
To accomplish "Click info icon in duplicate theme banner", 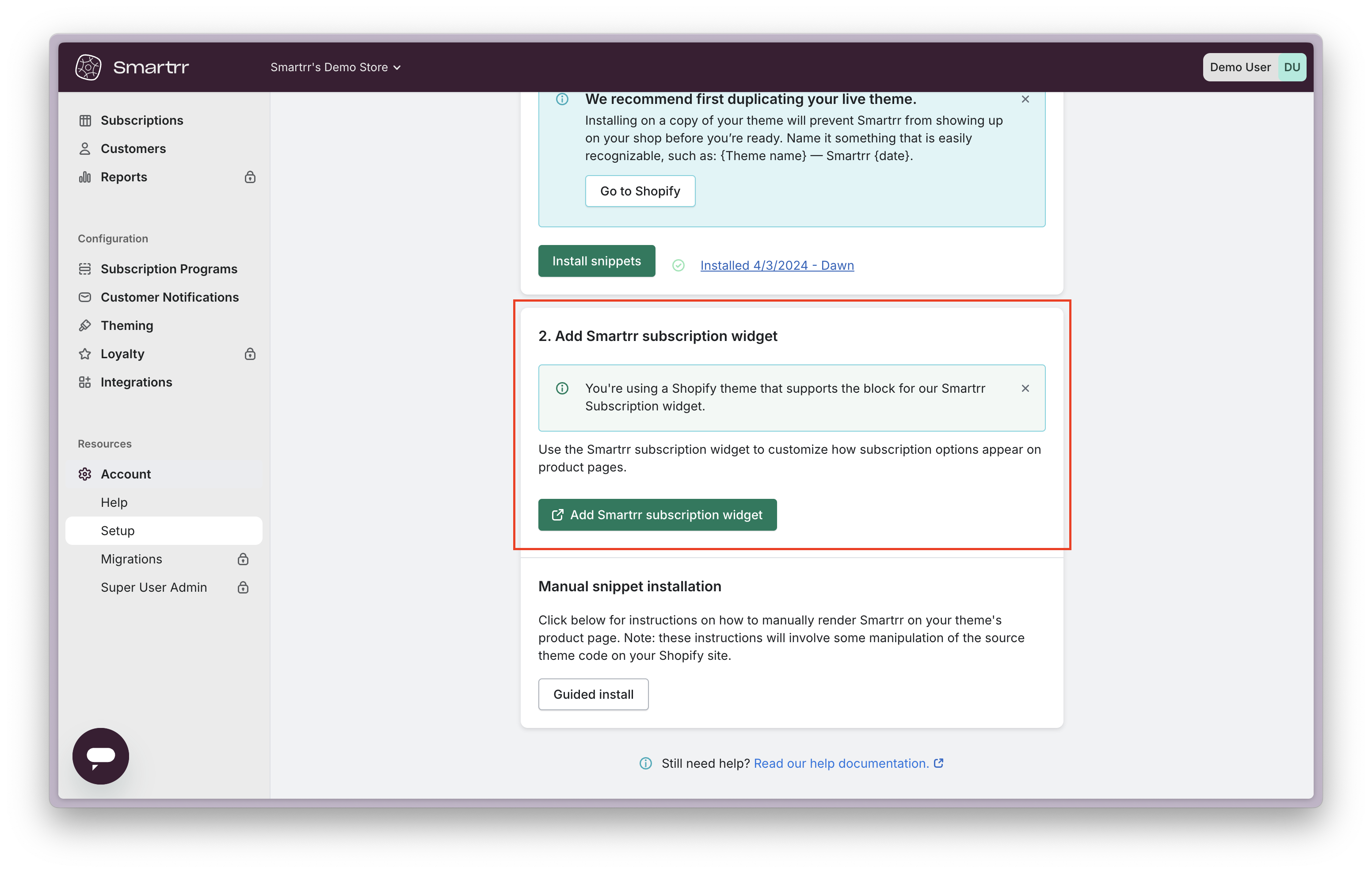I will coord(562,99).
